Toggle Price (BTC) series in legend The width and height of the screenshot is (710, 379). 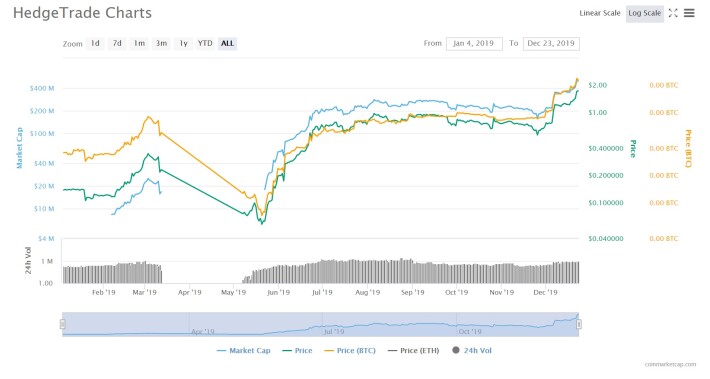pyautogui.click(x=350, y=350)
